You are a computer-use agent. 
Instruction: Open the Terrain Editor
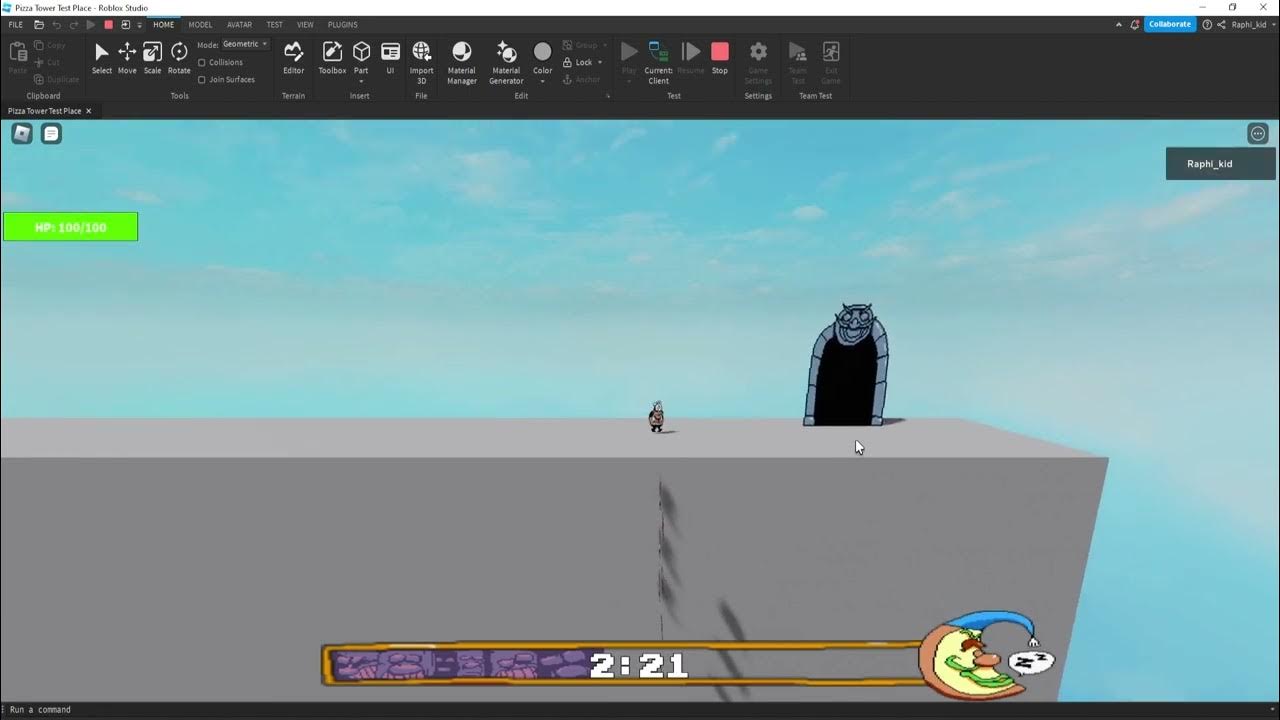293,58
